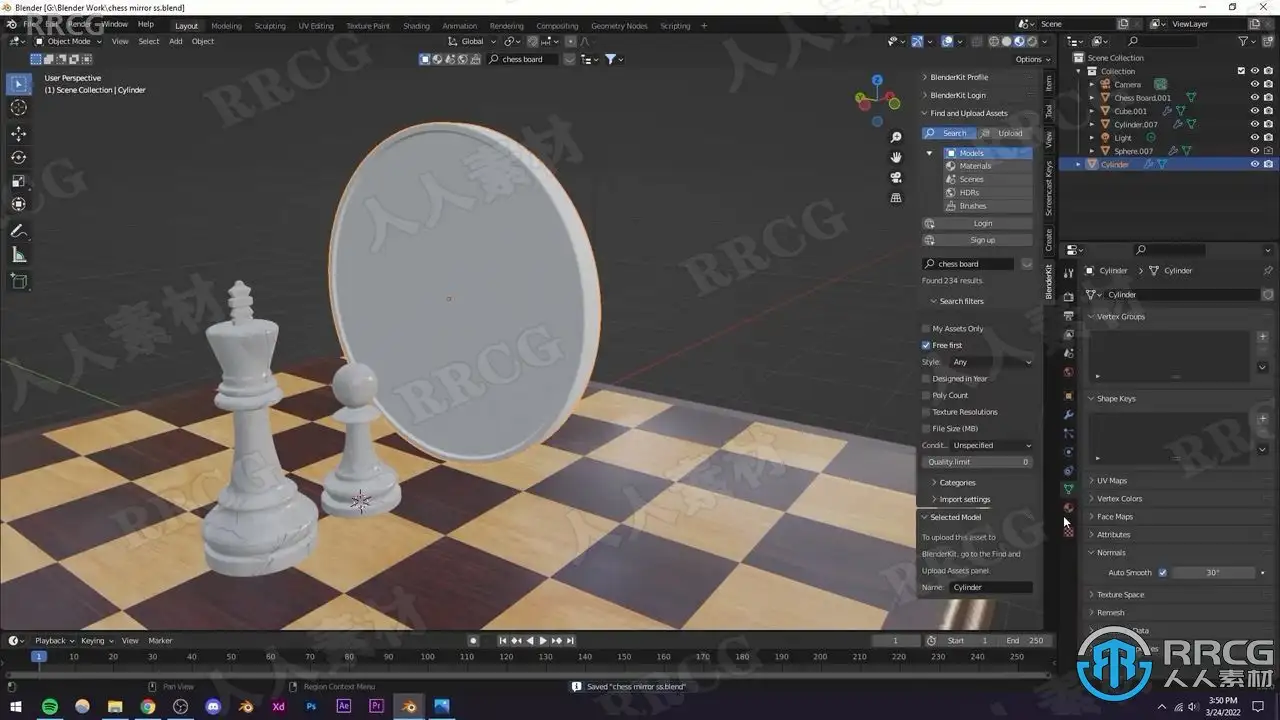The image size is (1280, 720).
Task: Adjust the Quality limit slider
Action: pos(977,462)
